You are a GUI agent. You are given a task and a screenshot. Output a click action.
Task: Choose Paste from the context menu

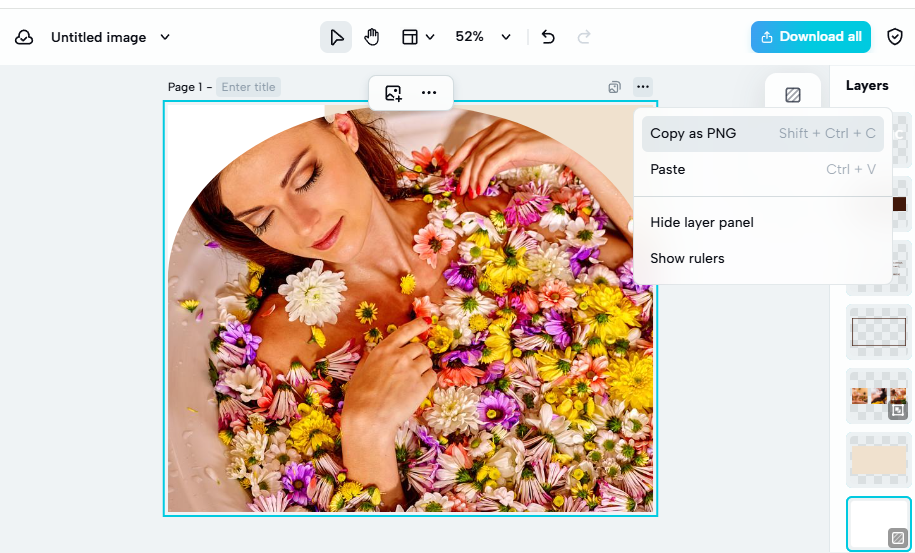[763, 170]
